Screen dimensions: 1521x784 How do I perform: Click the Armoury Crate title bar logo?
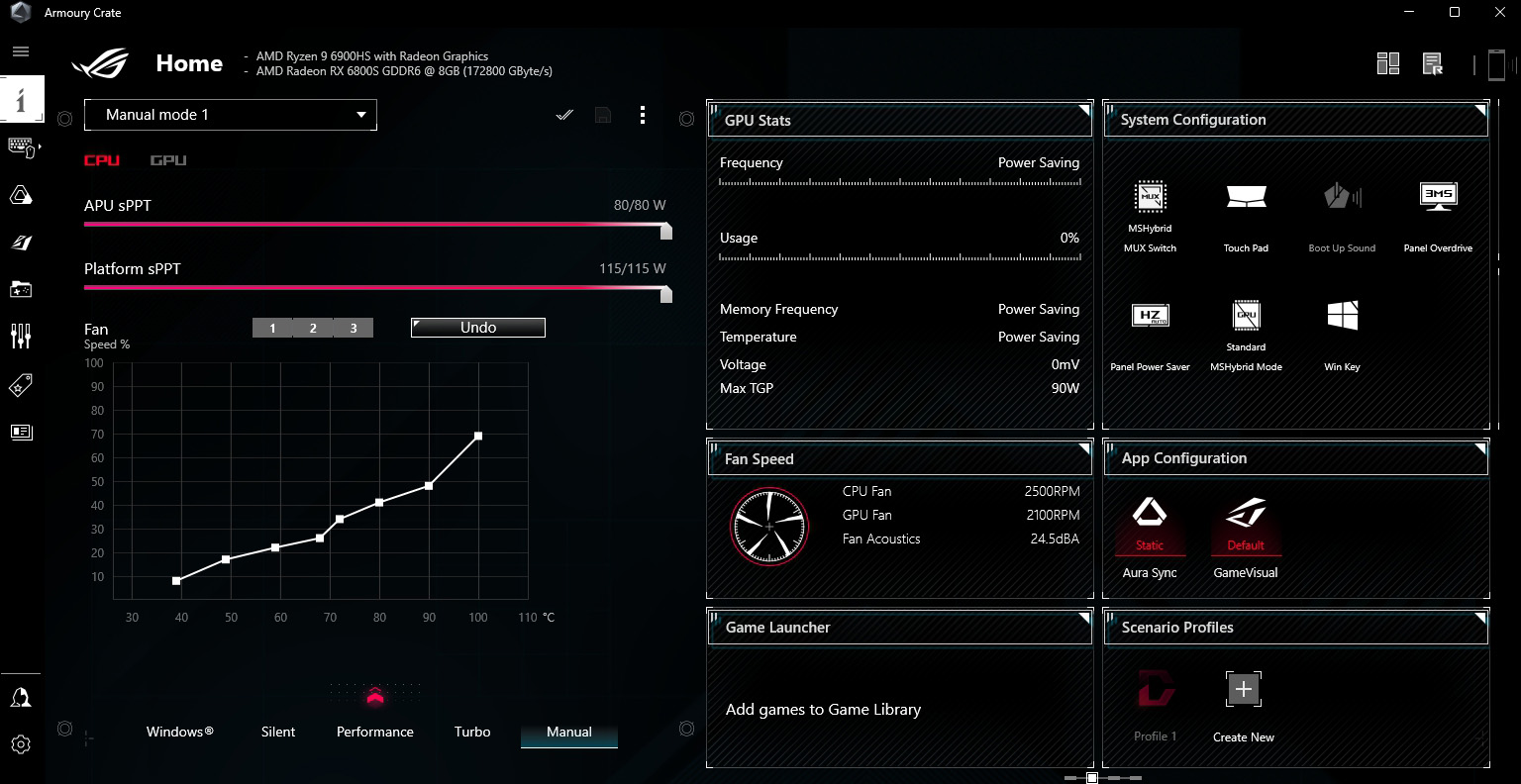(21, 13)
